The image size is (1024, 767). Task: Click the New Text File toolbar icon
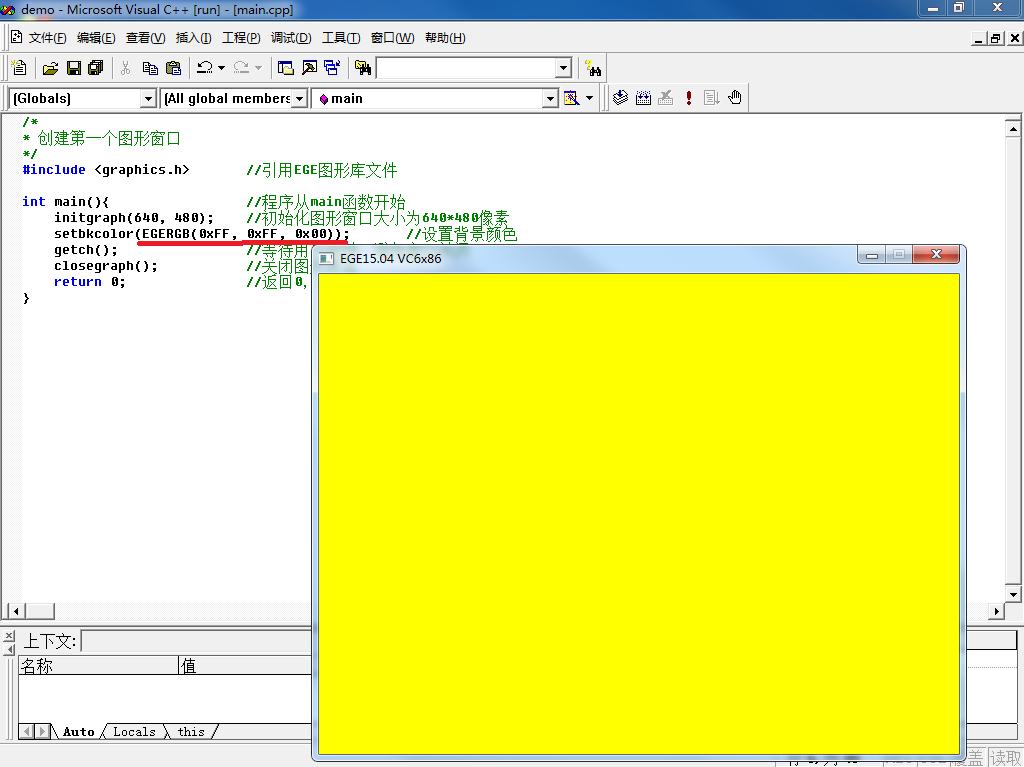pos(19,68)
